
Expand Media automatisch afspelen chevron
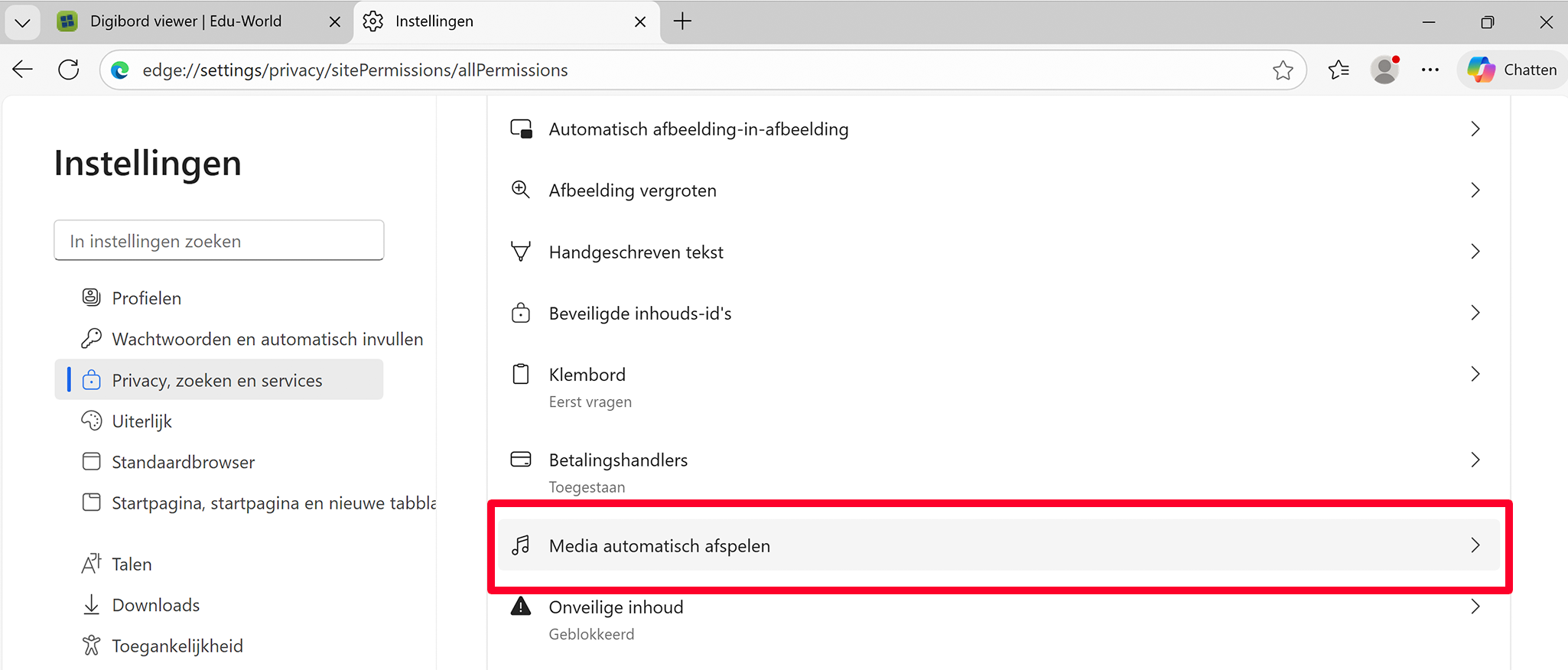click(x=1475, y=545)
